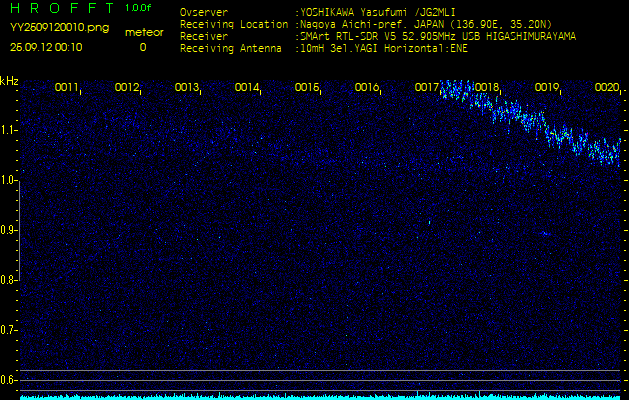Click the cyan amplitude strip at bottom
Screen dimensions: 629x400
tap(314, 396)
